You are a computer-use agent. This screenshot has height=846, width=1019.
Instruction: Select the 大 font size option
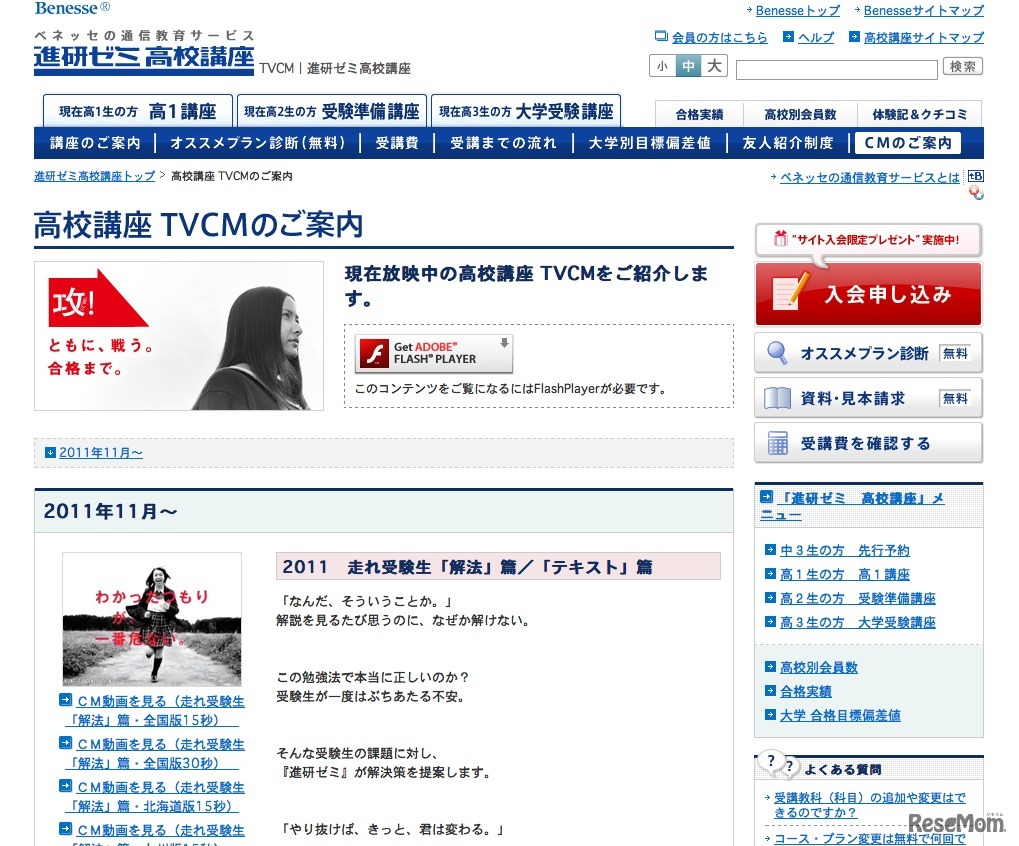[714, 65]
